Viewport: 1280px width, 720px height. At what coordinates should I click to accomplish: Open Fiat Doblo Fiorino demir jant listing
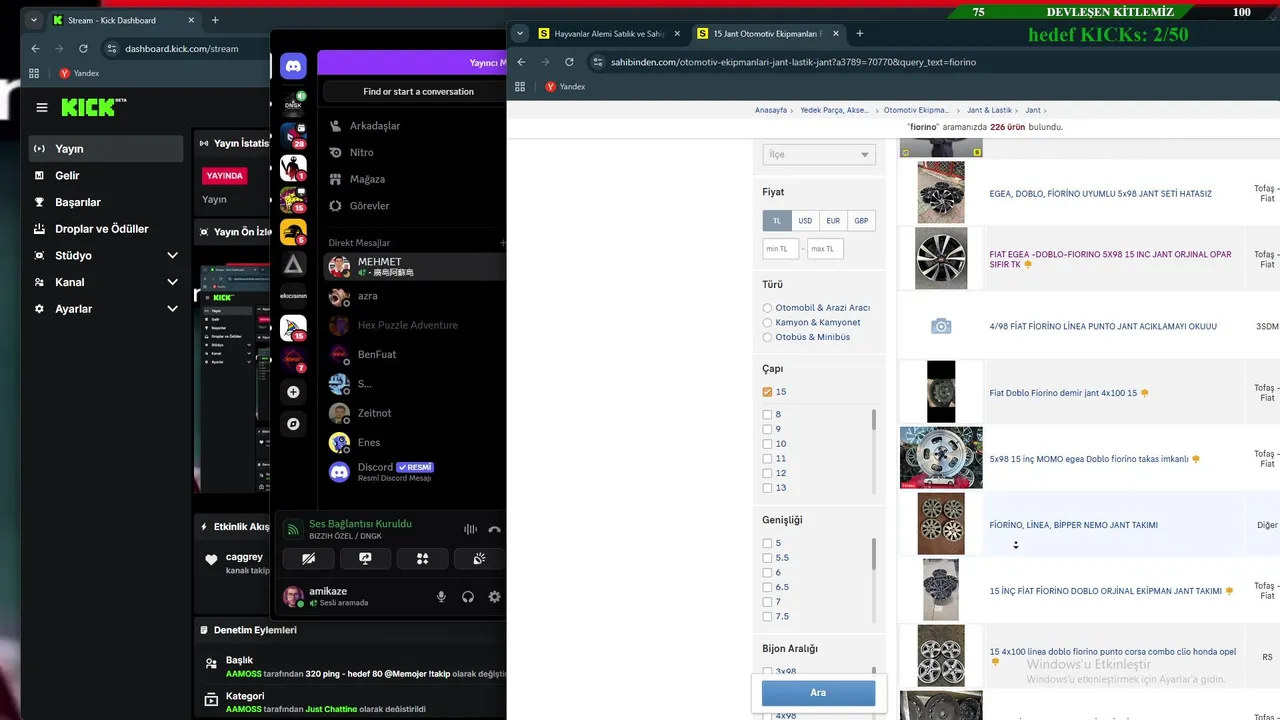1063,393
